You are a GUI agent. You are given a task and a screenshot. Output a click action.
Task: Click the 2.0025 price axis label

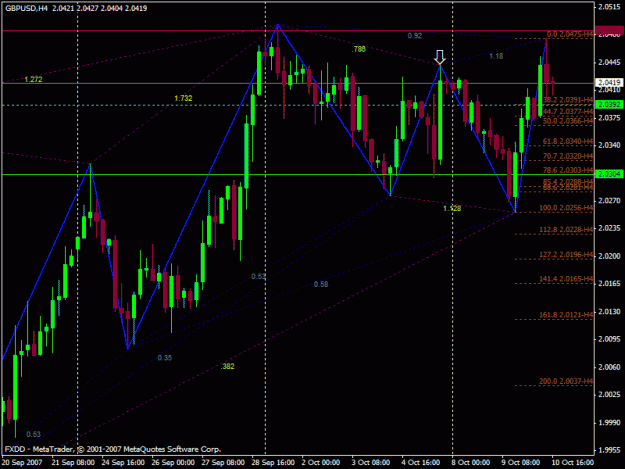coord(609,394)
